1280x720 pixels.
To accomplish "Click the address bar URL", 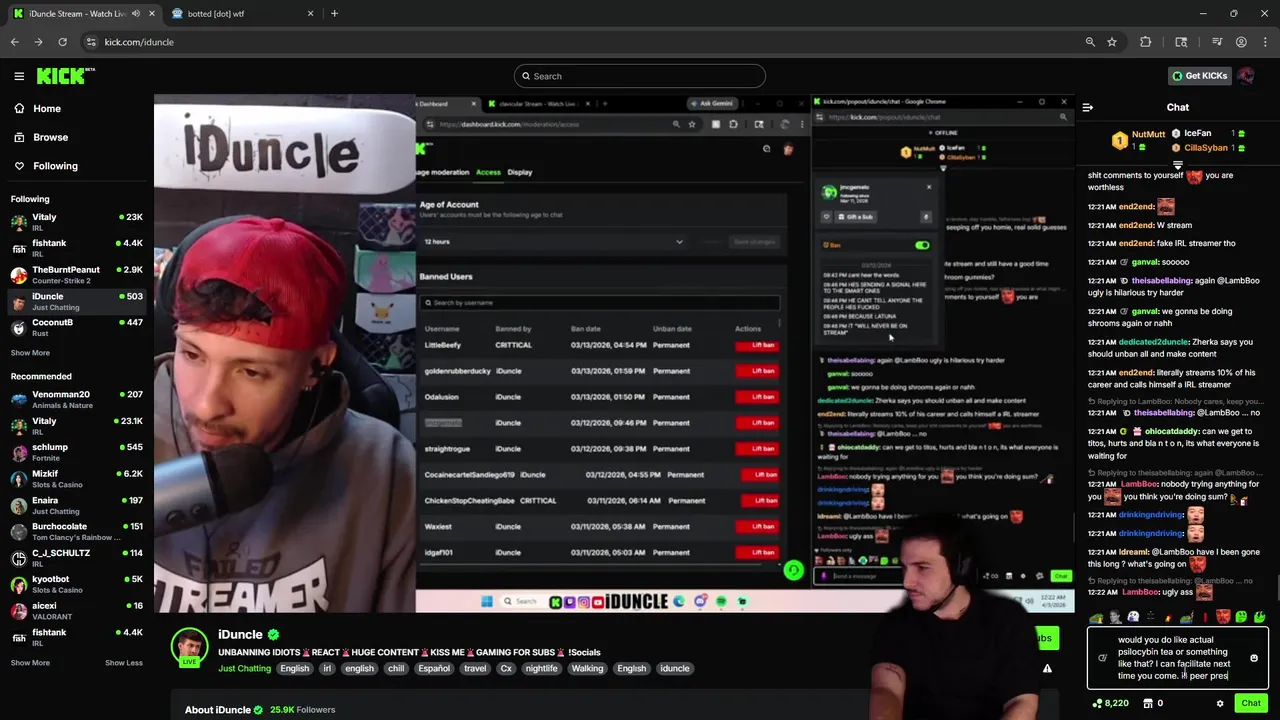I will 139,42.
